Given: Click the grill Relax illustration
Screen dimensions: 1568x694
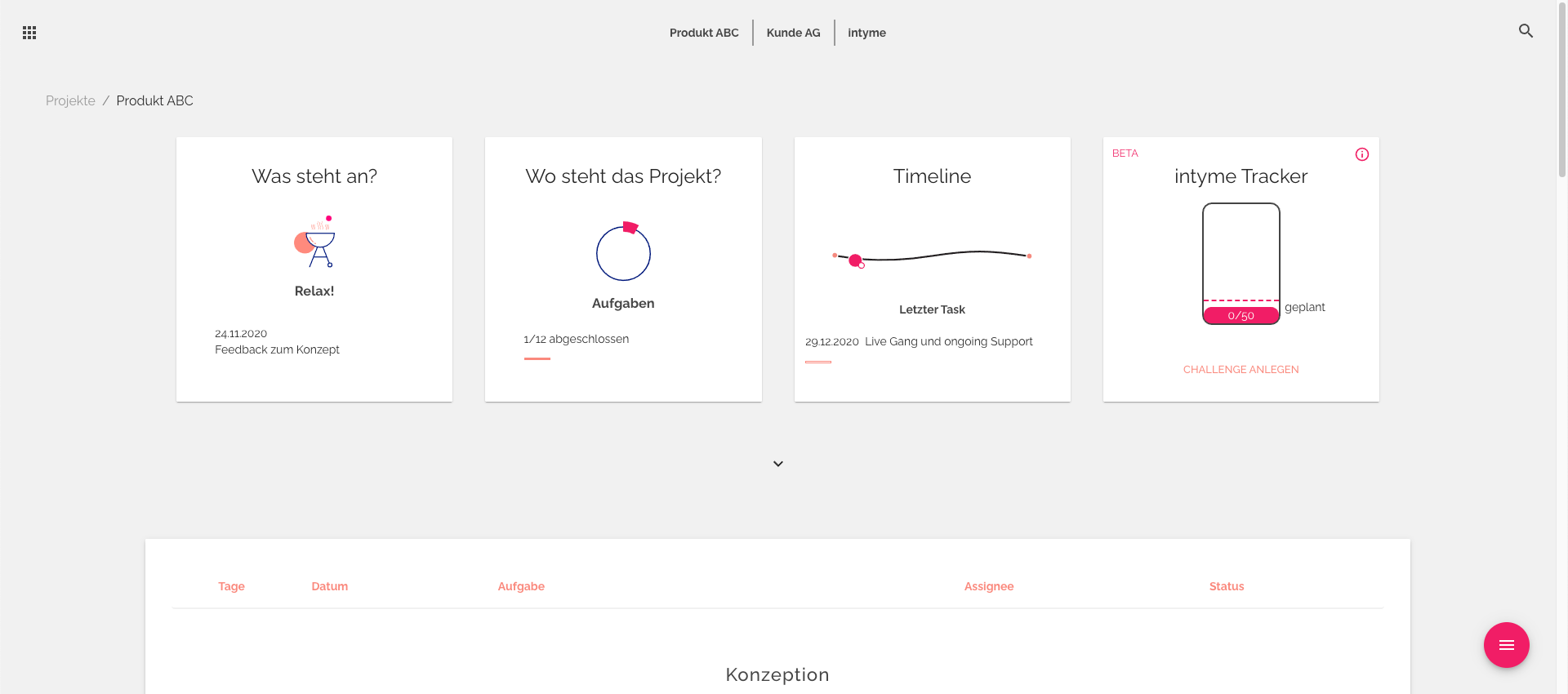Looking at the screenshot, I should [x=315, y=242].
